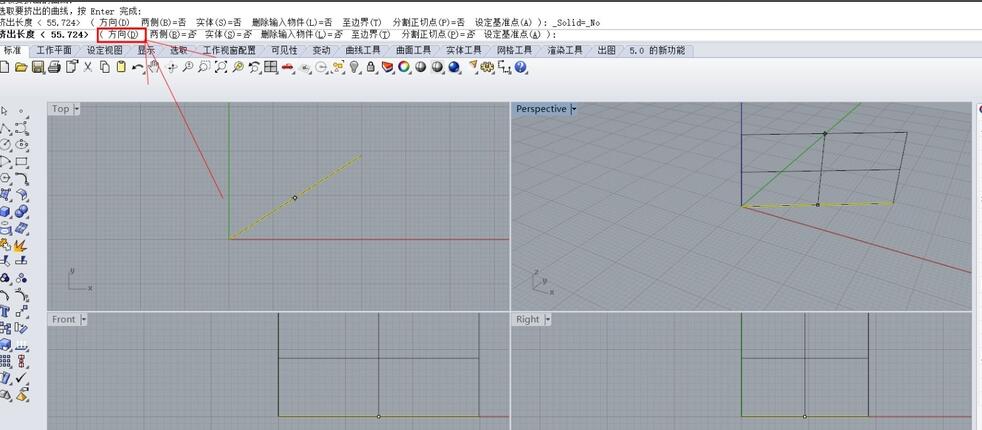The width and height of the screenshot is (982, 430).
Task: Click the Perspective viewport title label
Action: (541, 109)
